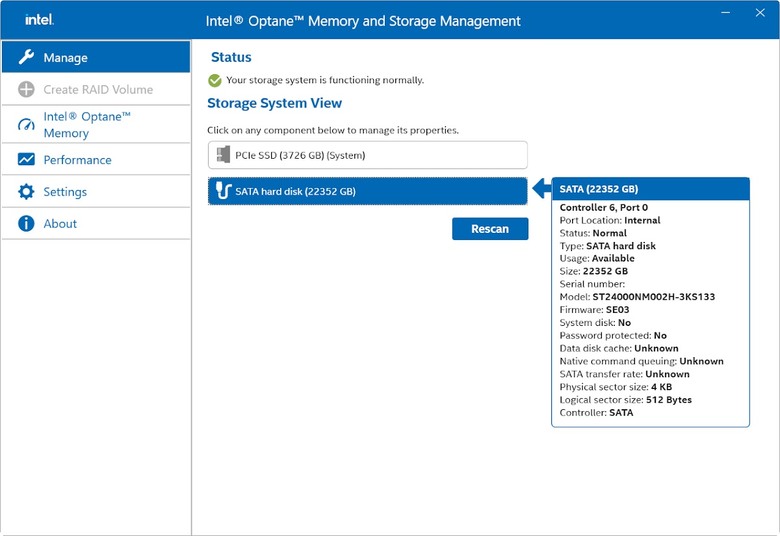Close the Optane management window

(x=760, y=13)
